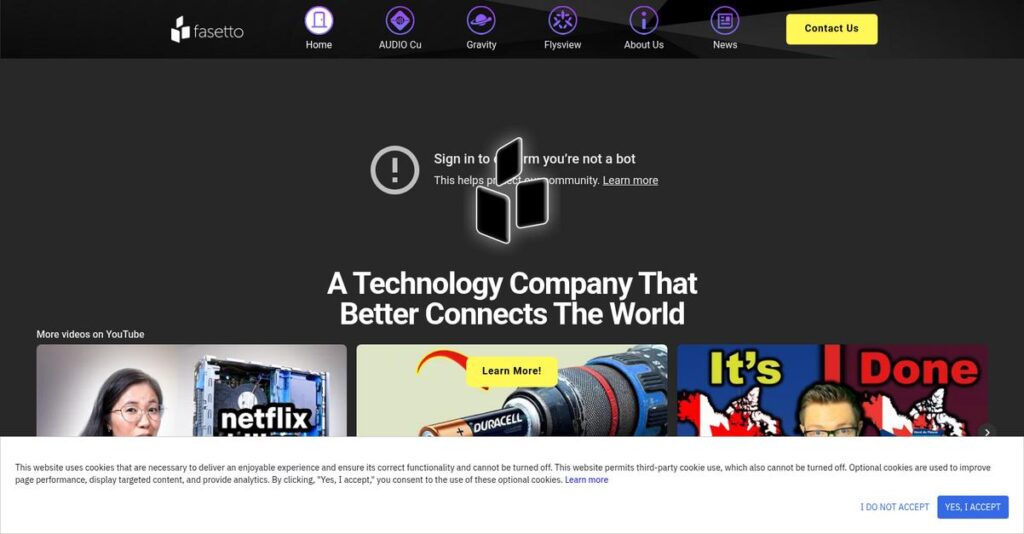Open the Home navigation icon
1024x534 pixels.
(319, 20)
